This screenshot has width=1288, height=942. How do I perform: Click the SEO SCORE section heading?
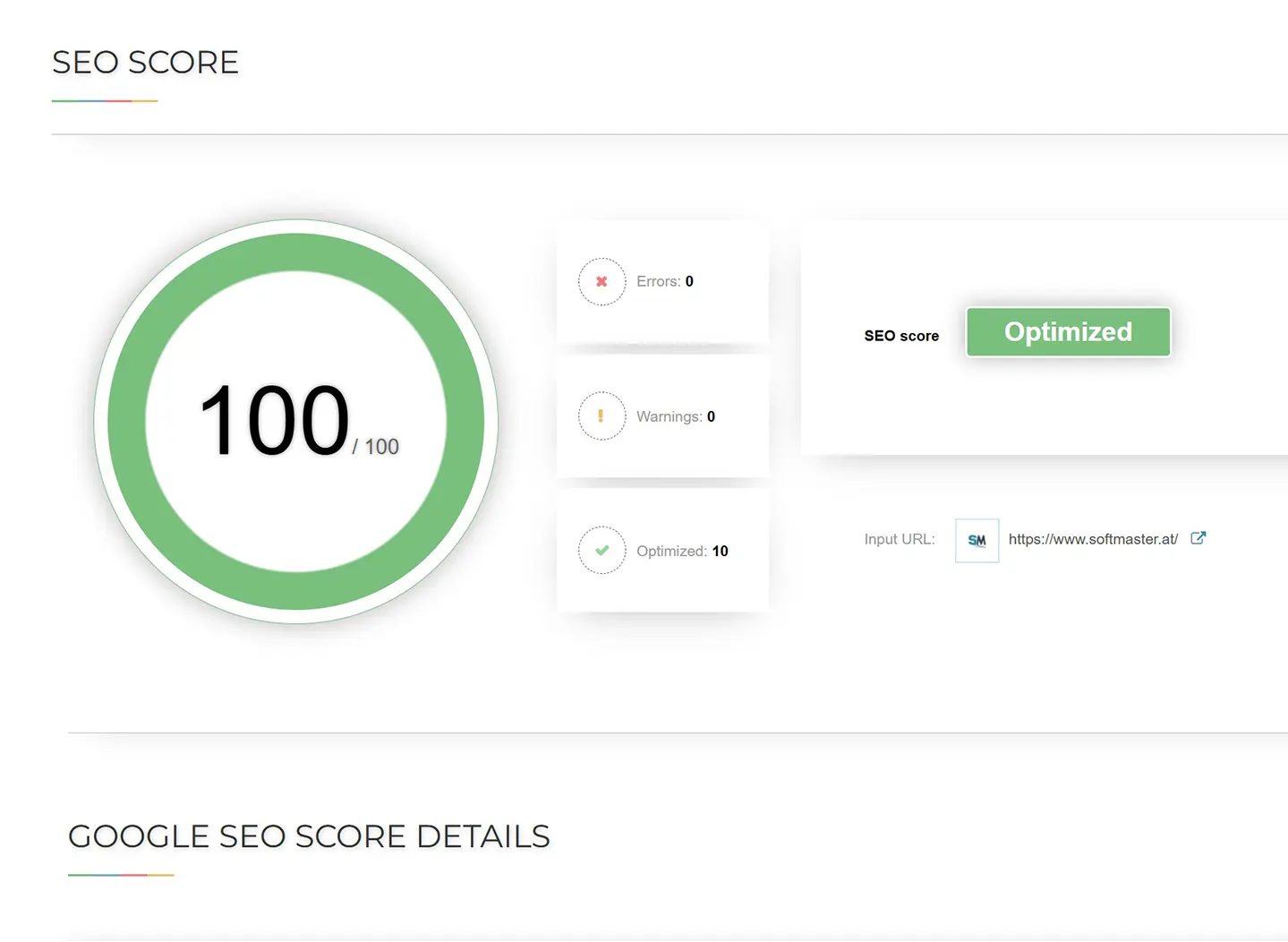tap(145, 62)
